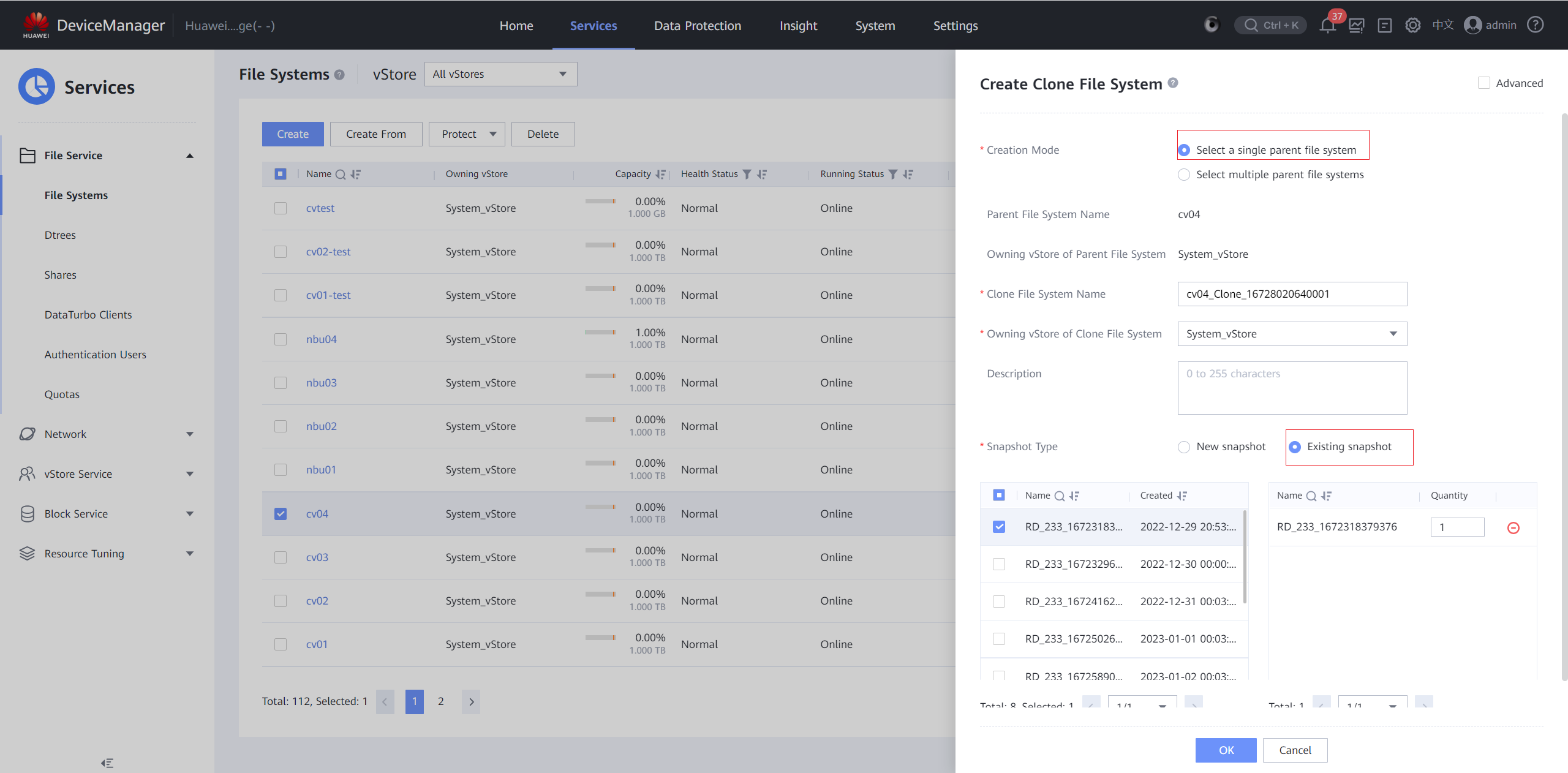1568x773 pixels.
Task: Click the OK button
Action: pyautogui.click(x=1226, y=750)
